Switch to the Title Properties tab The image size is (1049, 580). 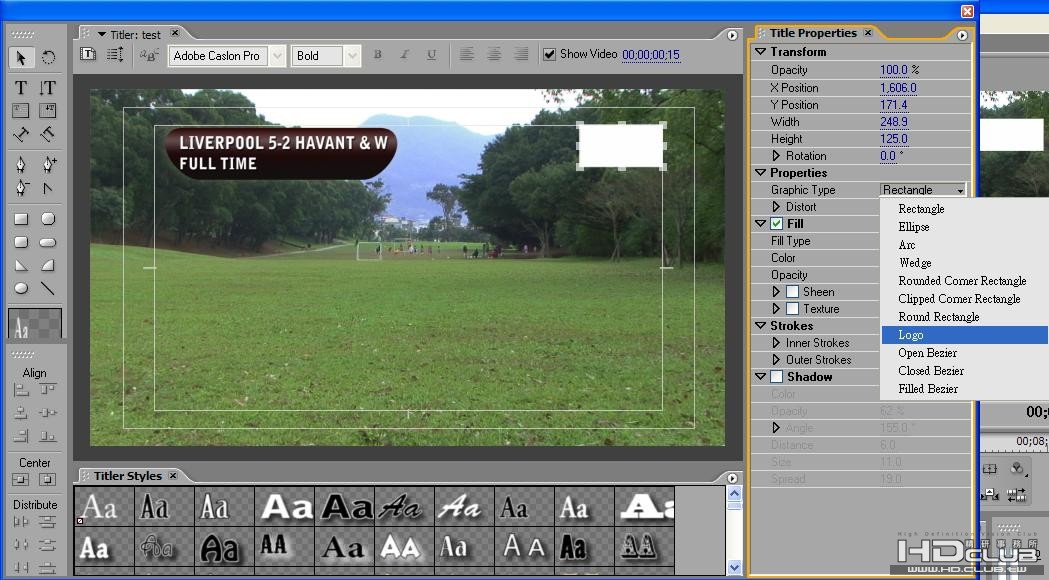pos(813,33)
